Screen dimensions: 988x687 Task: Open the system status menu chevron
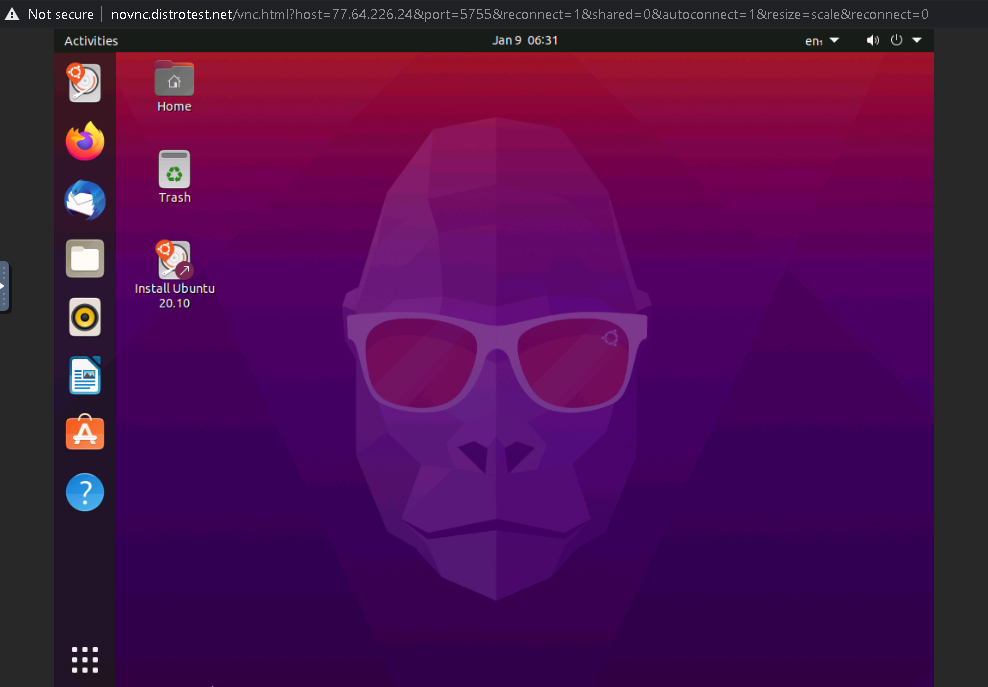tap(917, 40)
